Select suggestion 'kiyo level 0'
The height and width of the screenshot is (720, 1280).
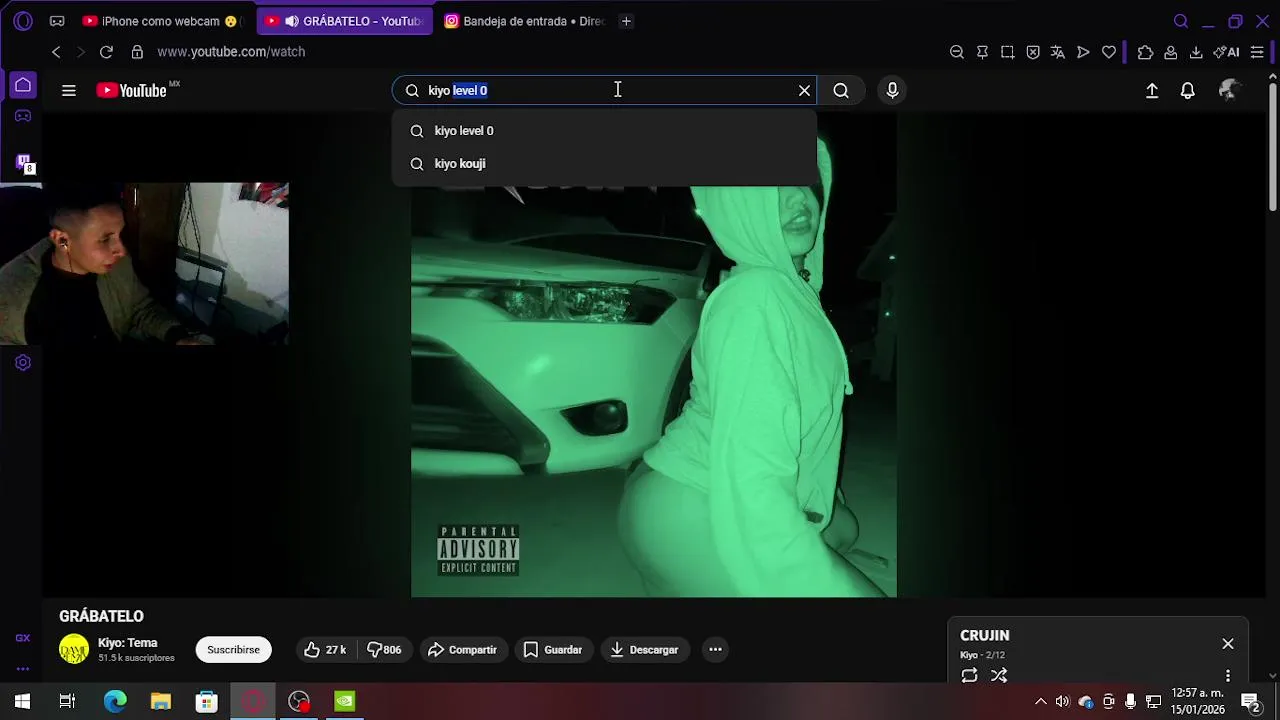(604, 131)
